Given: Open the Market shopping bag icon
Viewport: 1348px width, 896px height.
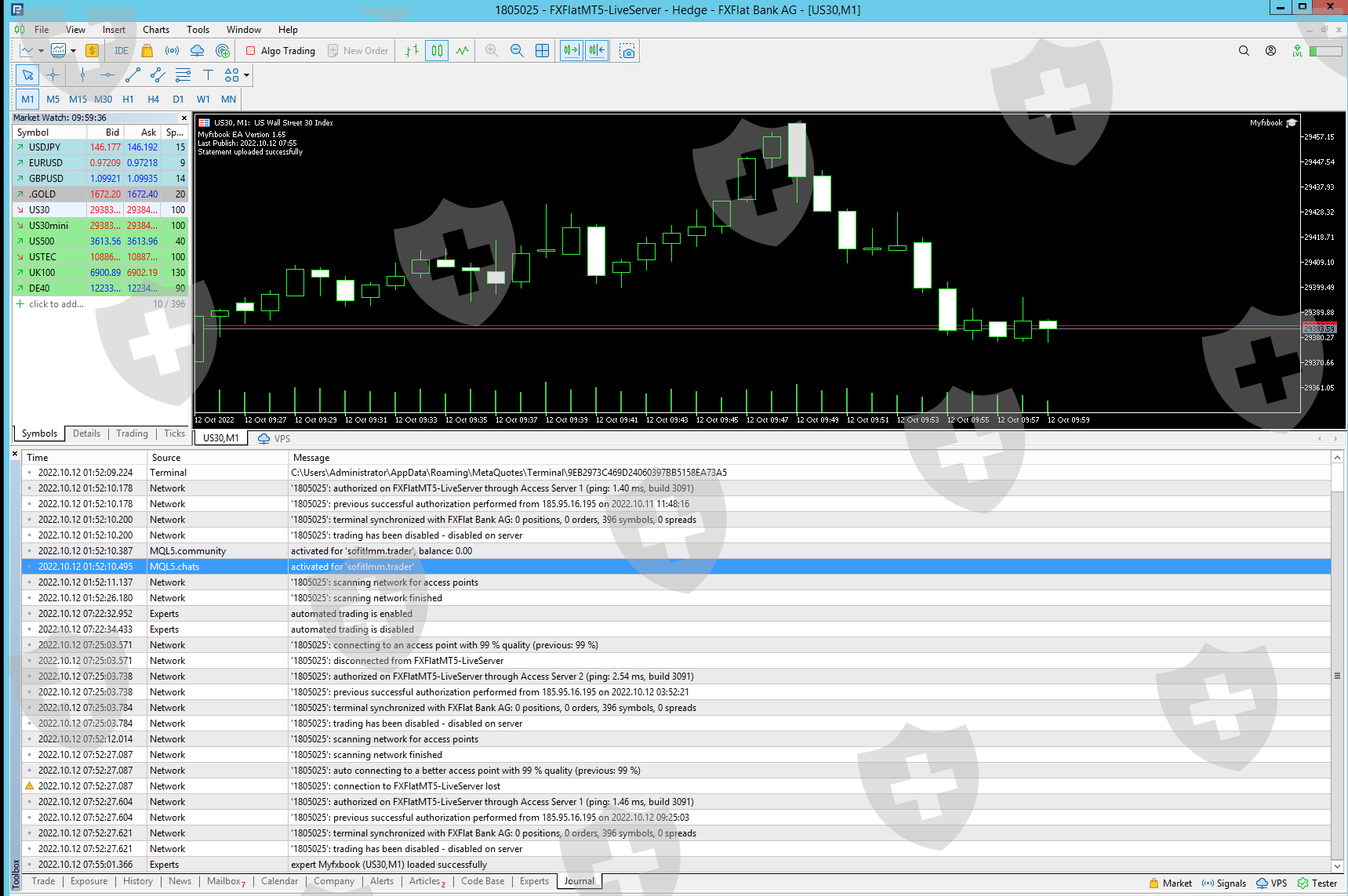Looking at the screenshot, I should pyautogui.click(x=147, y=51).
